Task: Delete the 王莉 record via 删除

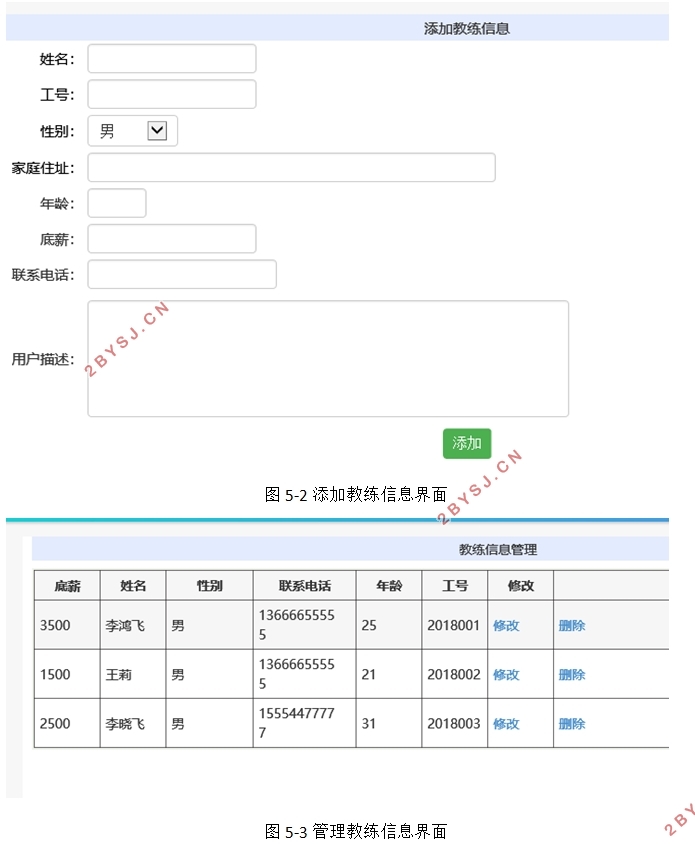Action: pos(572,674)
